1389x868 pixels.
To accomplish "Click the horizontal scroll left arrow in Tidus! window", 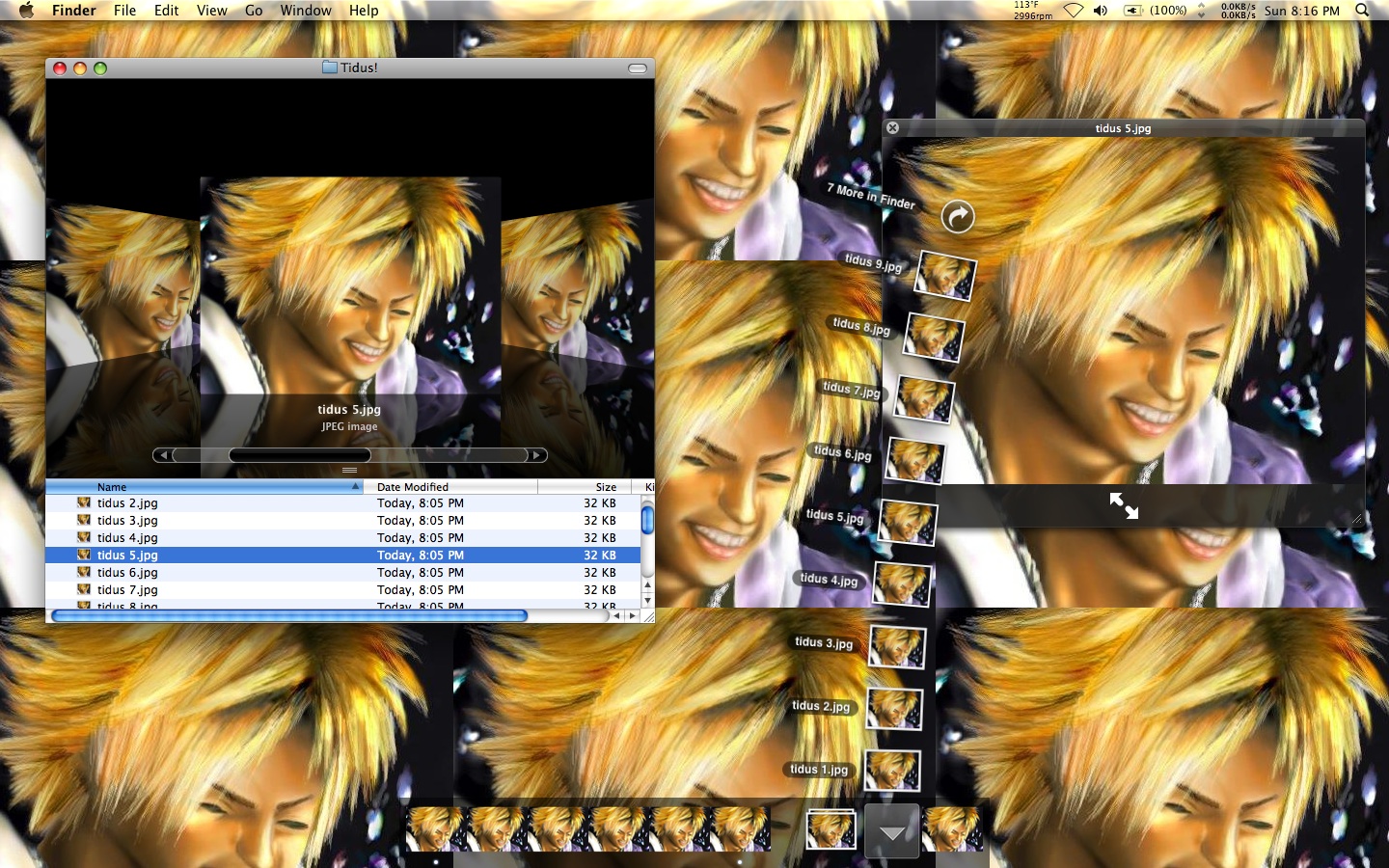I will [617, 615].
